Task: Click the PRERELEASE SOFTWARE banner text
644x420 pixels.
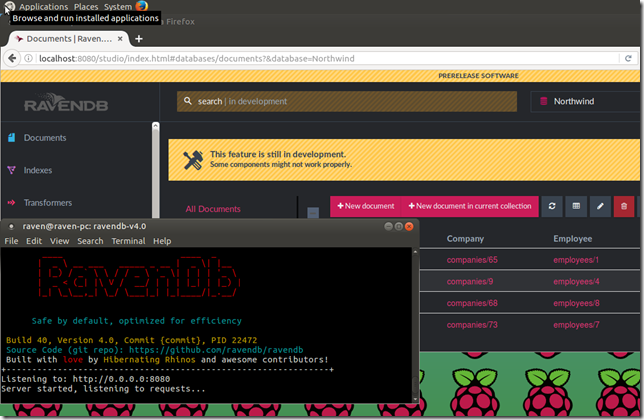Action: pos(478,76)
